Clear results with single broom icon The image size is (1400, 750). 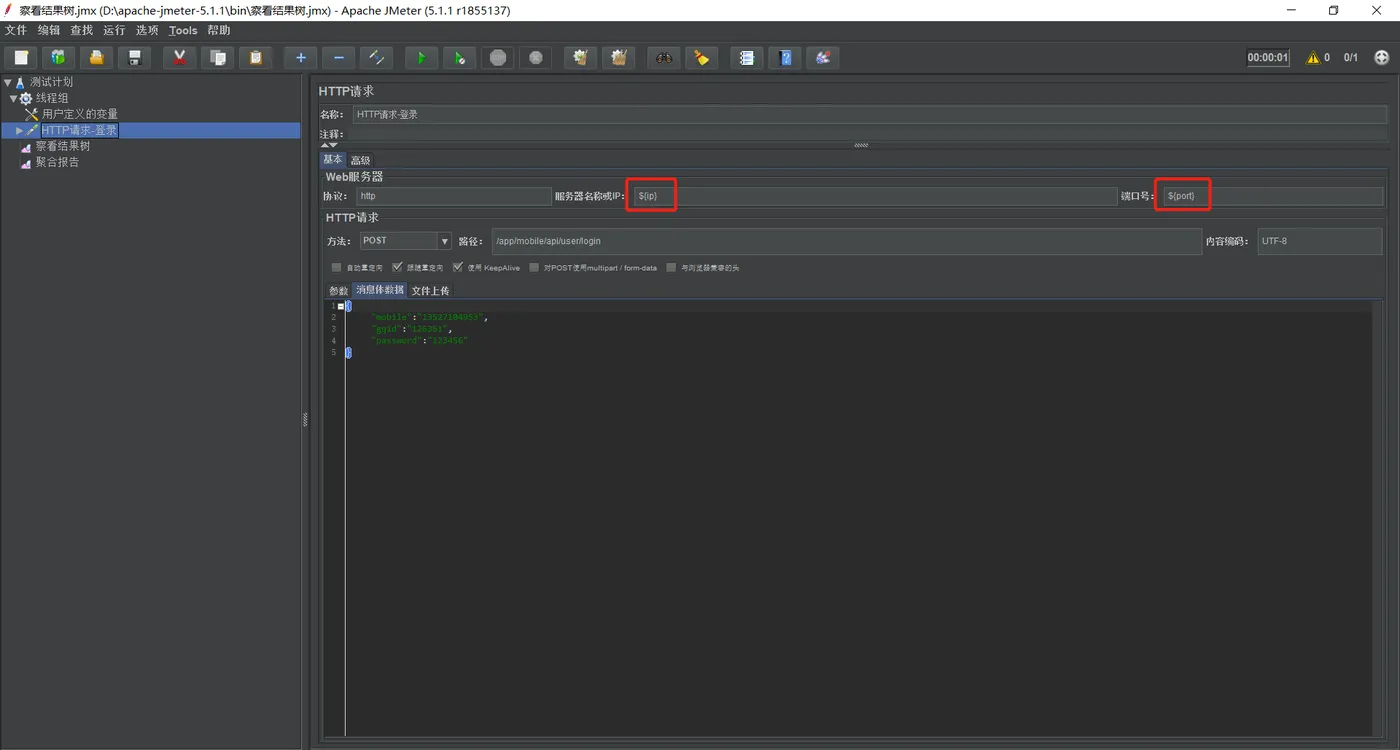580,58
